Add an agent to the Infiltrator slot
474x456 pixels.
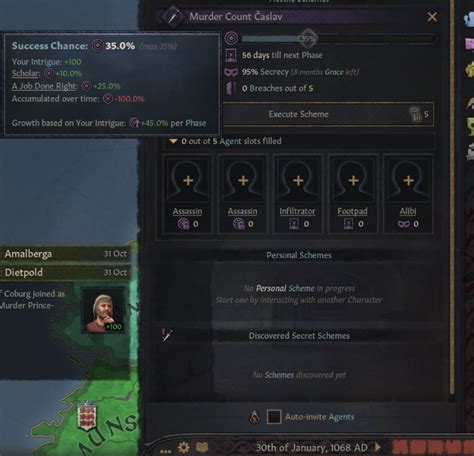coord(298,180)
